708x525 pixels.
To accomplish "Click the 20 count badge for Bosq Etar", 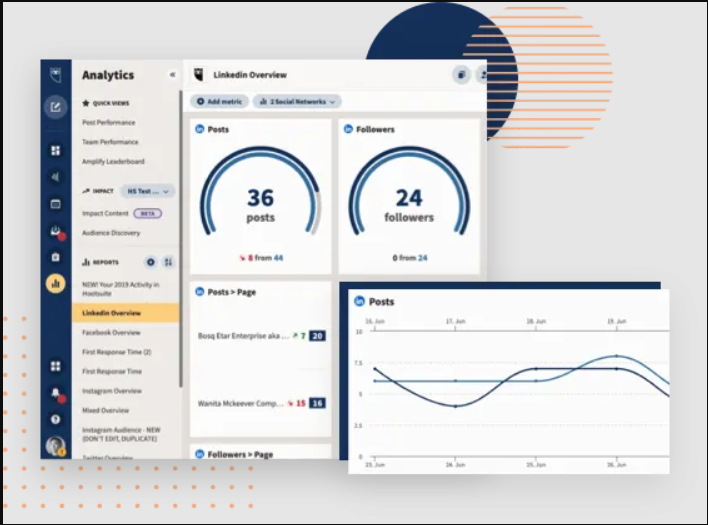I will 317,336.
